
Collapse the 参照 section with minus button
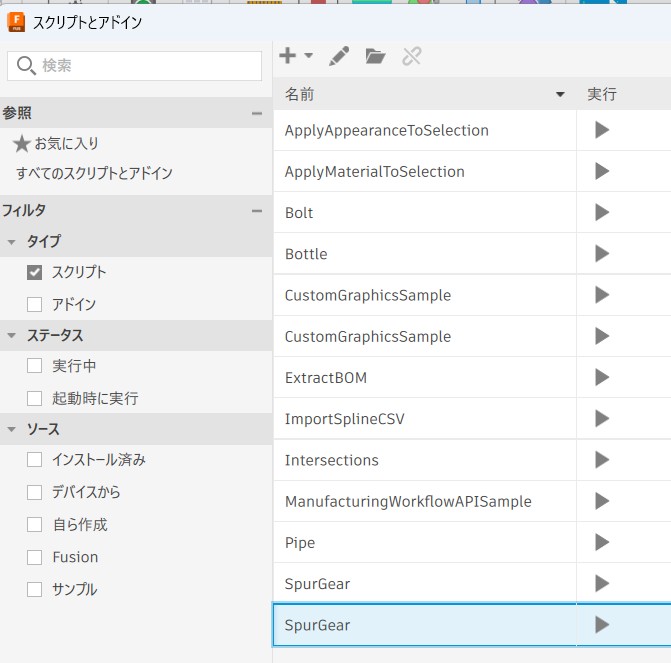(257, 113)
